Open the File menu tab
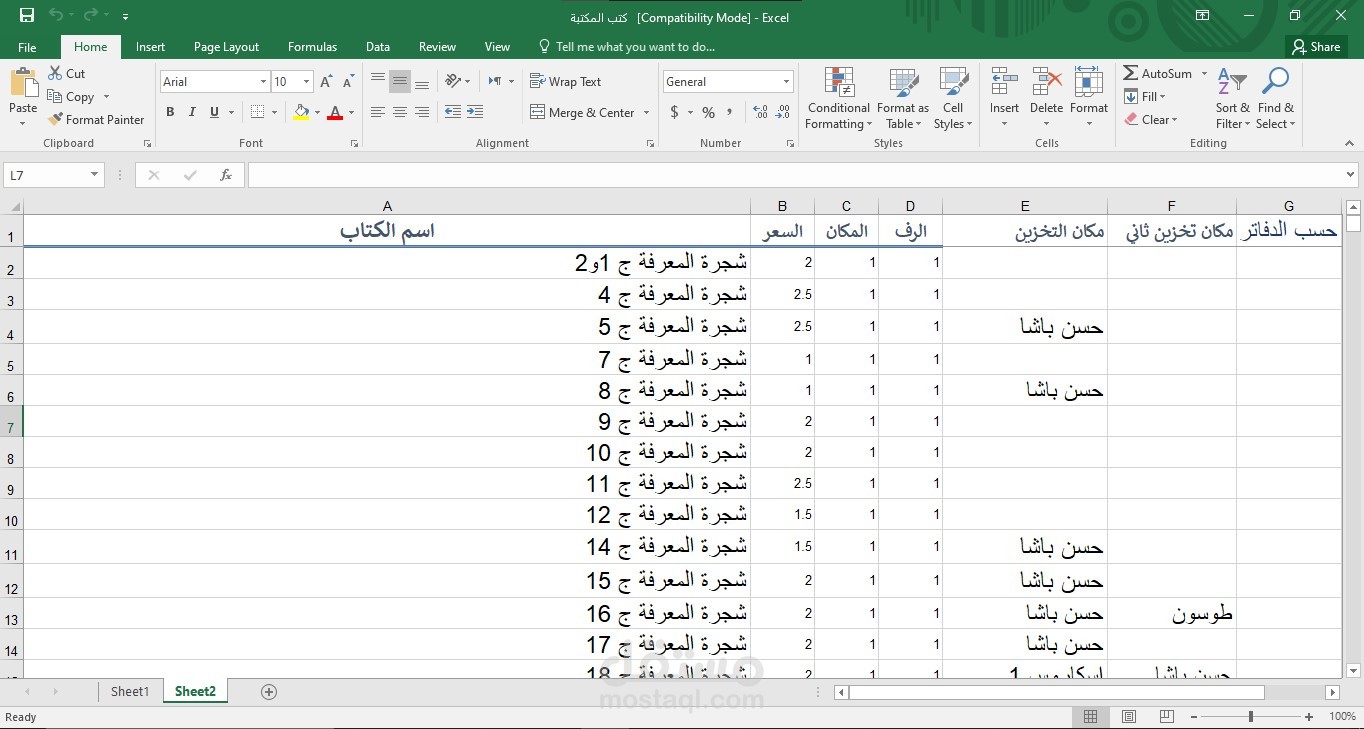The image size is (1364, 729). pos(27,47)
